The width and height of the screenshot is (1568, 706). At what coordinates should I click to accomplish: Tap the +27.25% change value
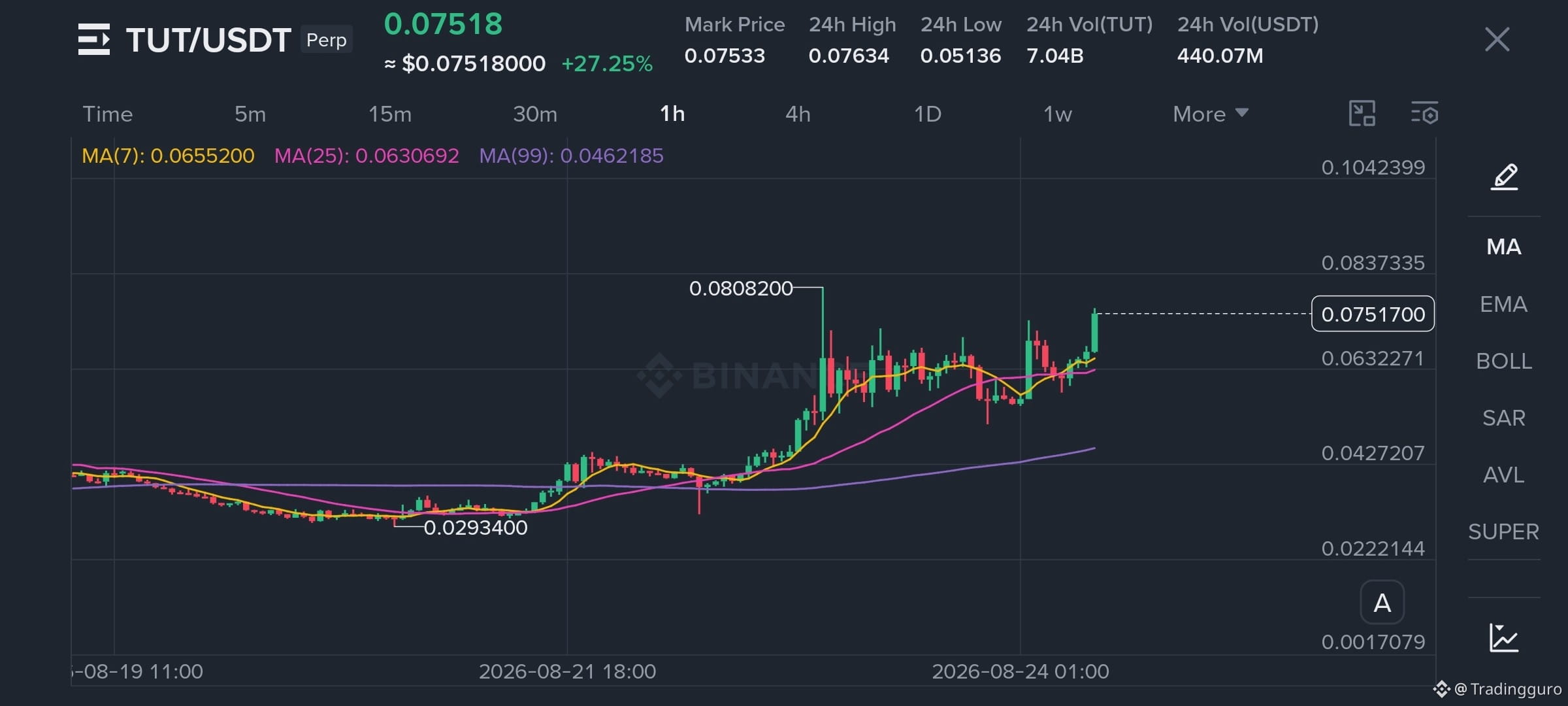tap(607, 63)
